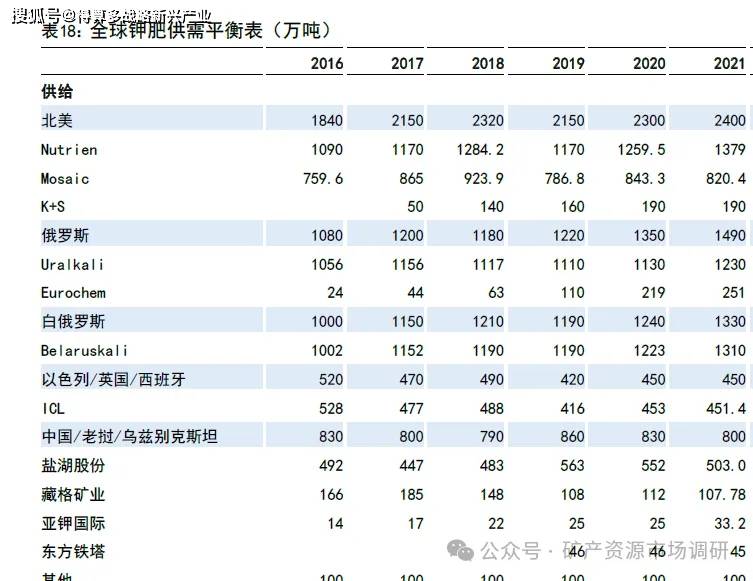
Task: Click the 供给 section heading
Action: coord(57,91)
